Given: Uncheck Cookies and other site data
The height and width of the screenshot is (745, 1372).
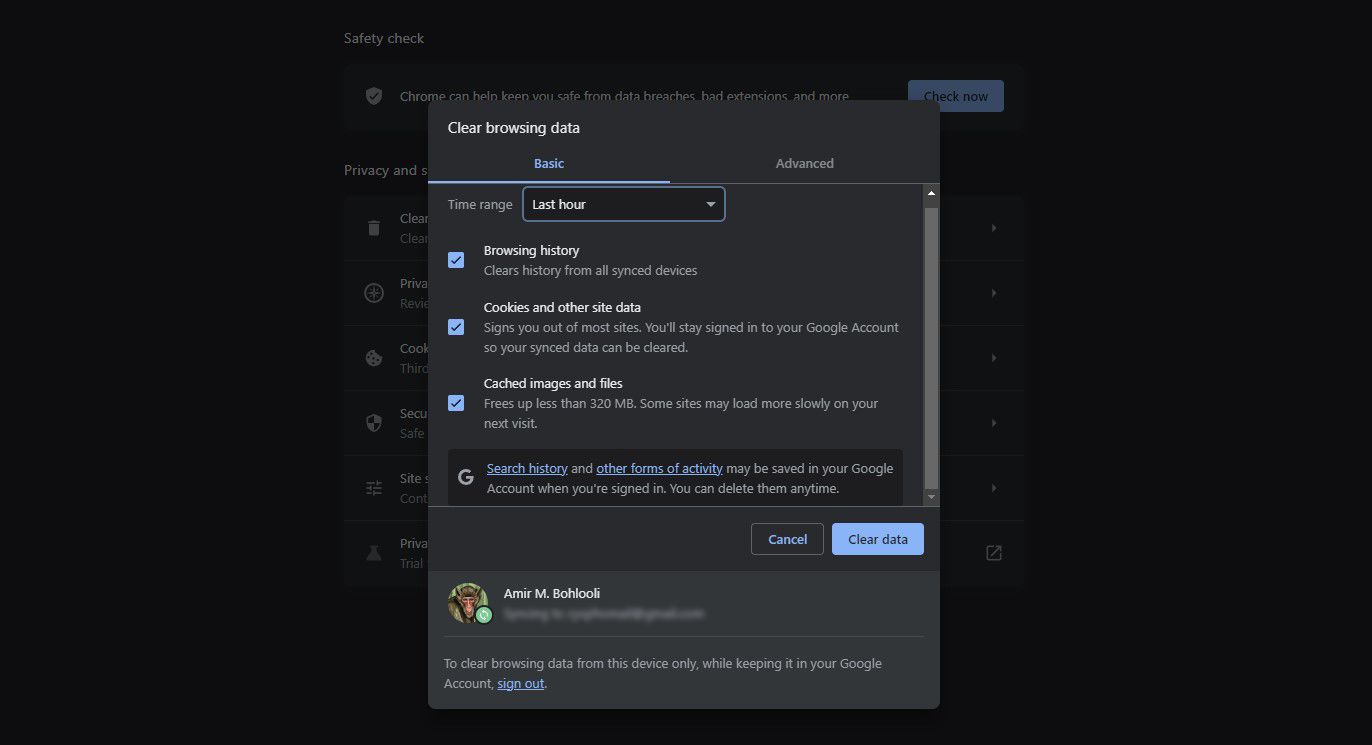Looking at the screenshot, I should pos(456,327).
